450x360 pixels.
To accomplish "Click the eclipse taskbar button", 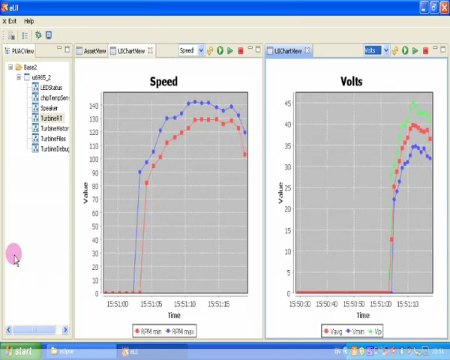I will tap(80, 351).
